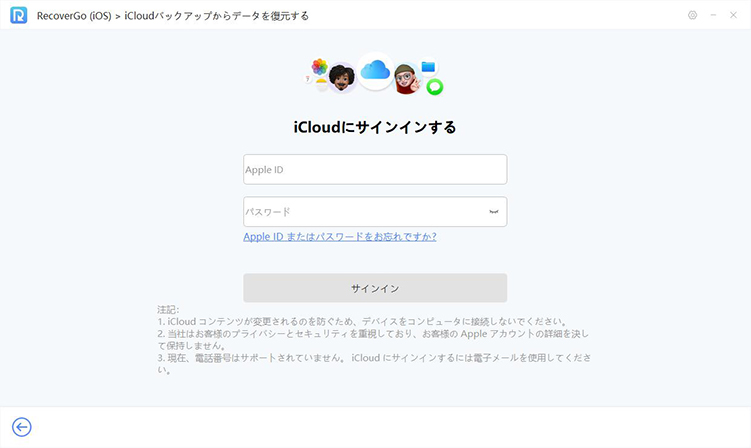
Task: Go back using the circled arrow icon
Action: (22, 427)
